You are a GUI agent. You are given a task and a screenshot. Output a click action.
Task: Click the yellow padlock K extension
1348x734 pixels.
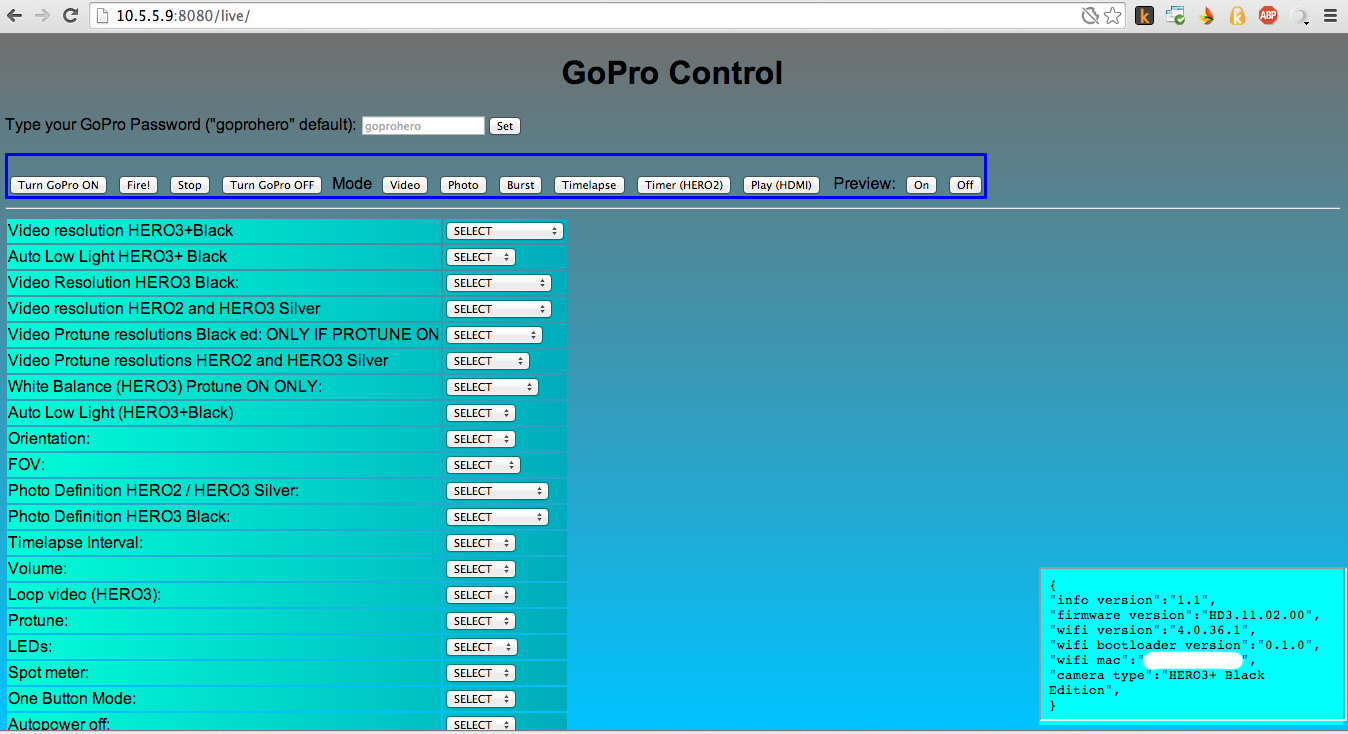coord(1237,16)
